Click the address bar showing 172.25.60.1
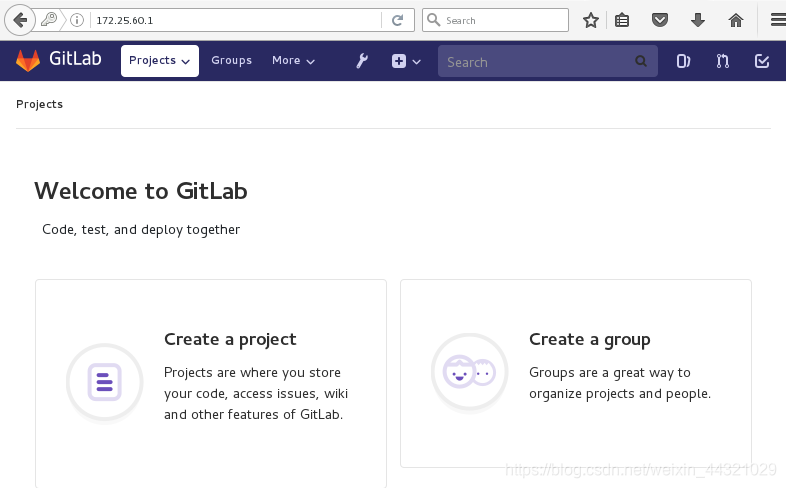 coord(236,21)
